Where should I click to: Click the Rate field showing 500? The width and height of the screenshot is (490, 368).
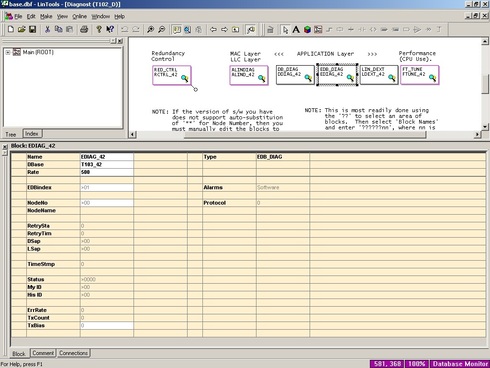[x=107, y=172]
